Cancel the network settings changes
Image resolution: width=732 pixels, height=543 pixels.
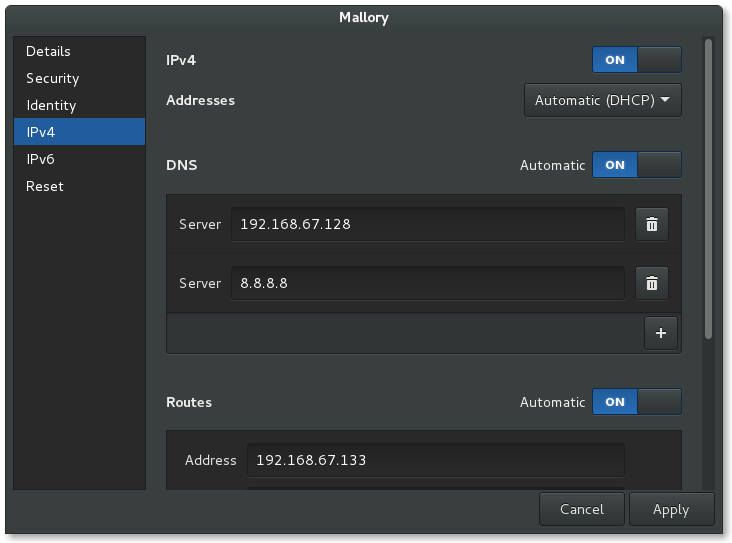(x=582, y=509)
